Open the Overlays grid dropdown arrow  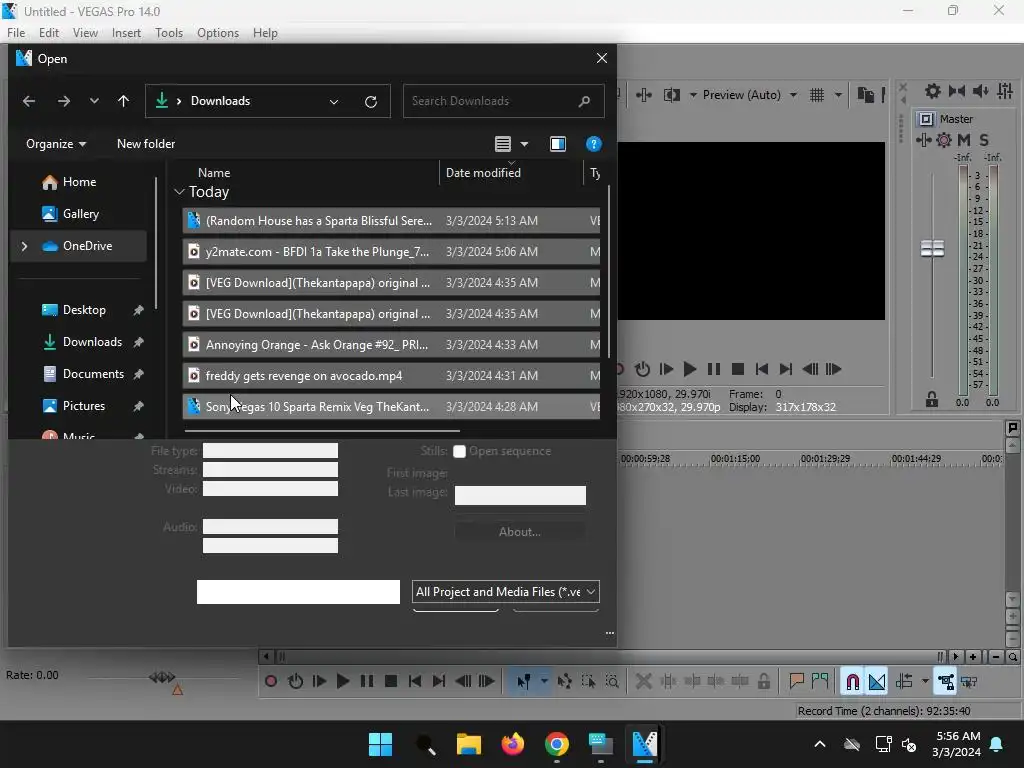[x=838, y=95]
